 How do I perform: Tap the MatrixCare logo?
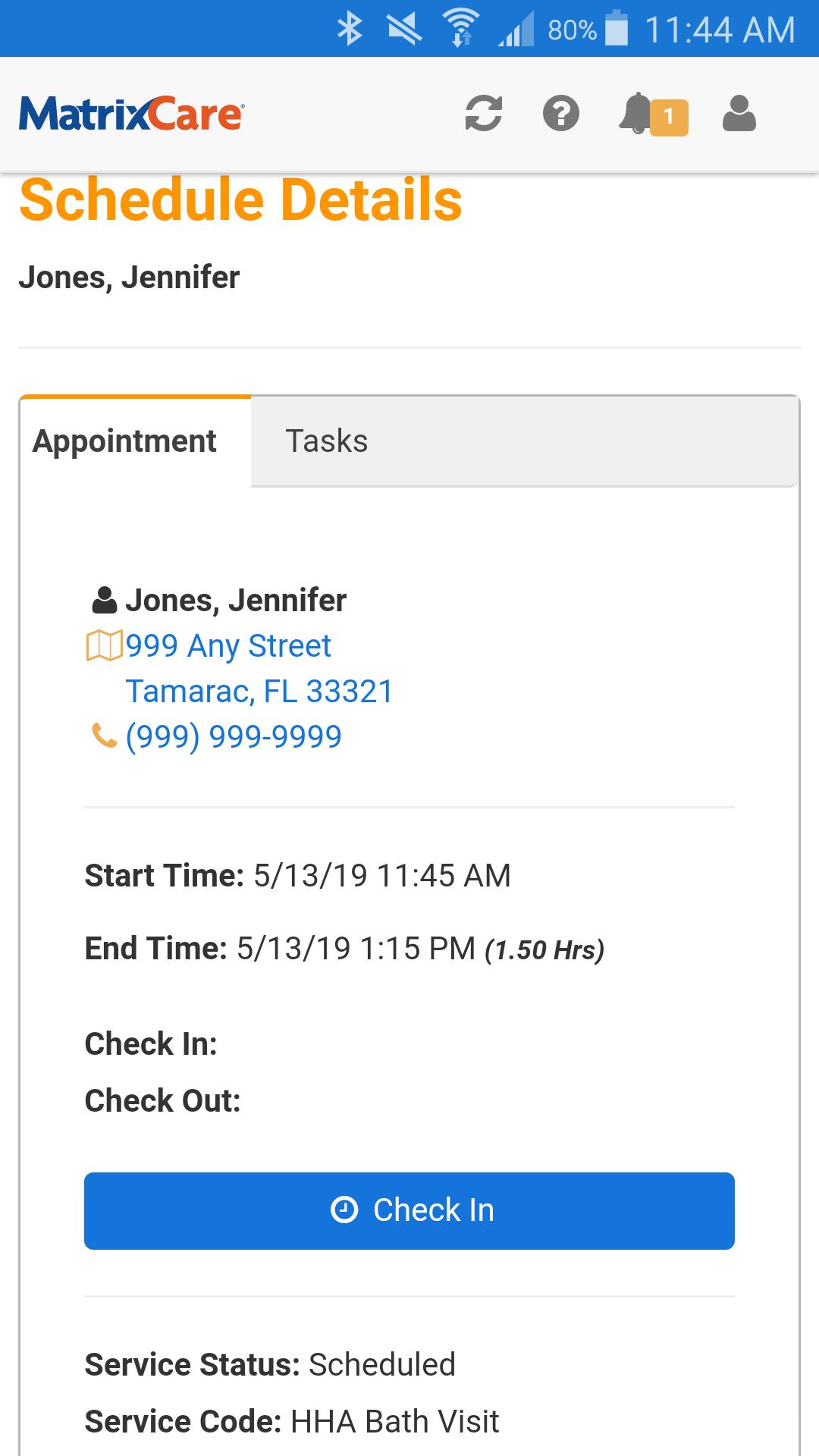[131, 114]
